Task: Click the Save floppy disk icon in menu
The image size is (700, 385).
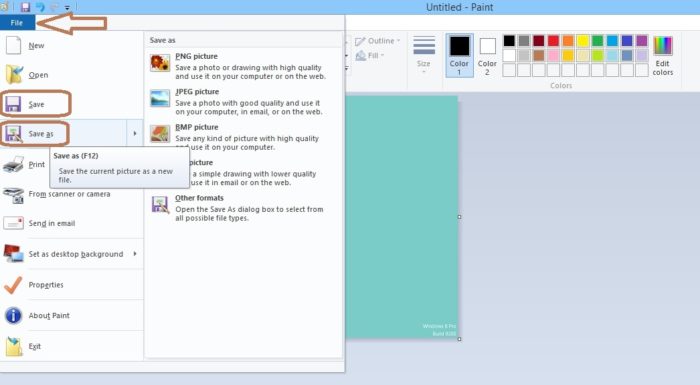Action: point(13,104)
